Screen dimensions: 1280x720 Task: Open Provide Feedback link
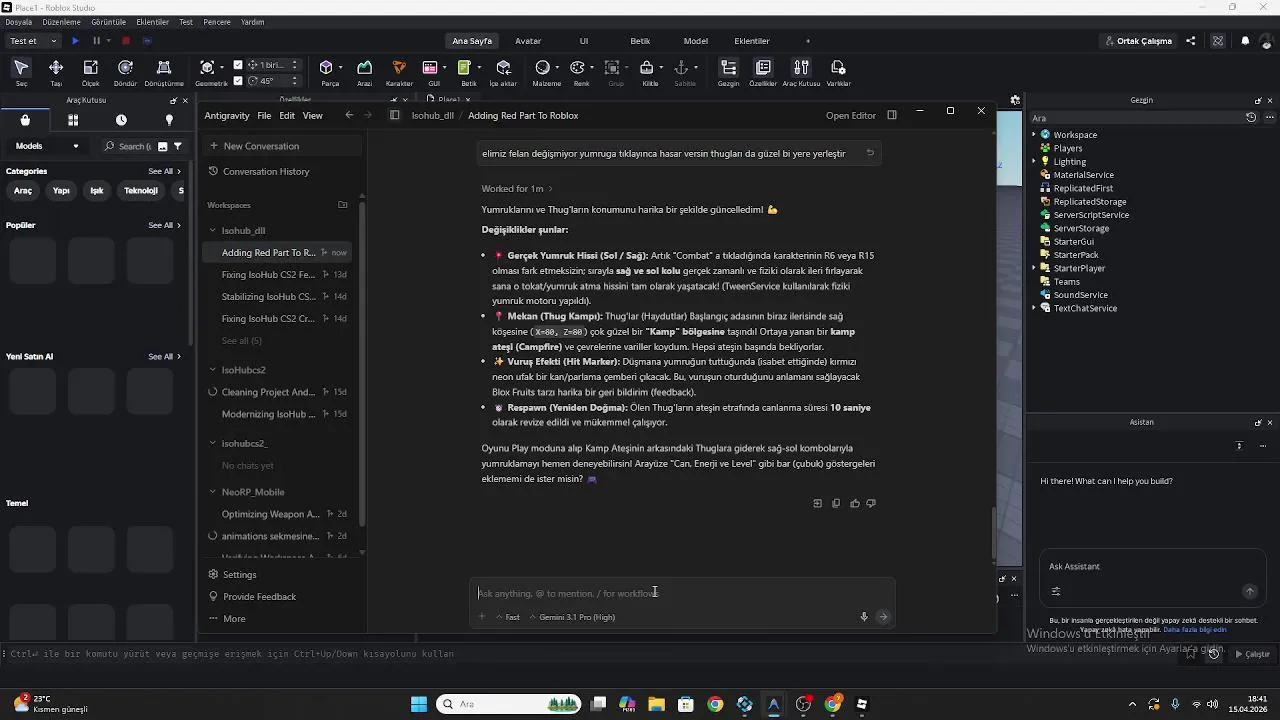259,597
